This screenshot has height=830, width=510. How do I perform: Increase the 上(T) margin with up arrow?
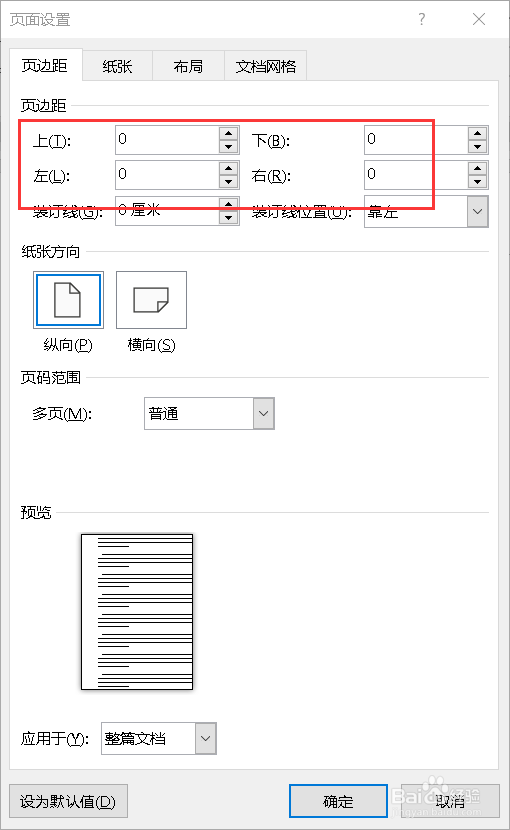[x=229, y=133]
